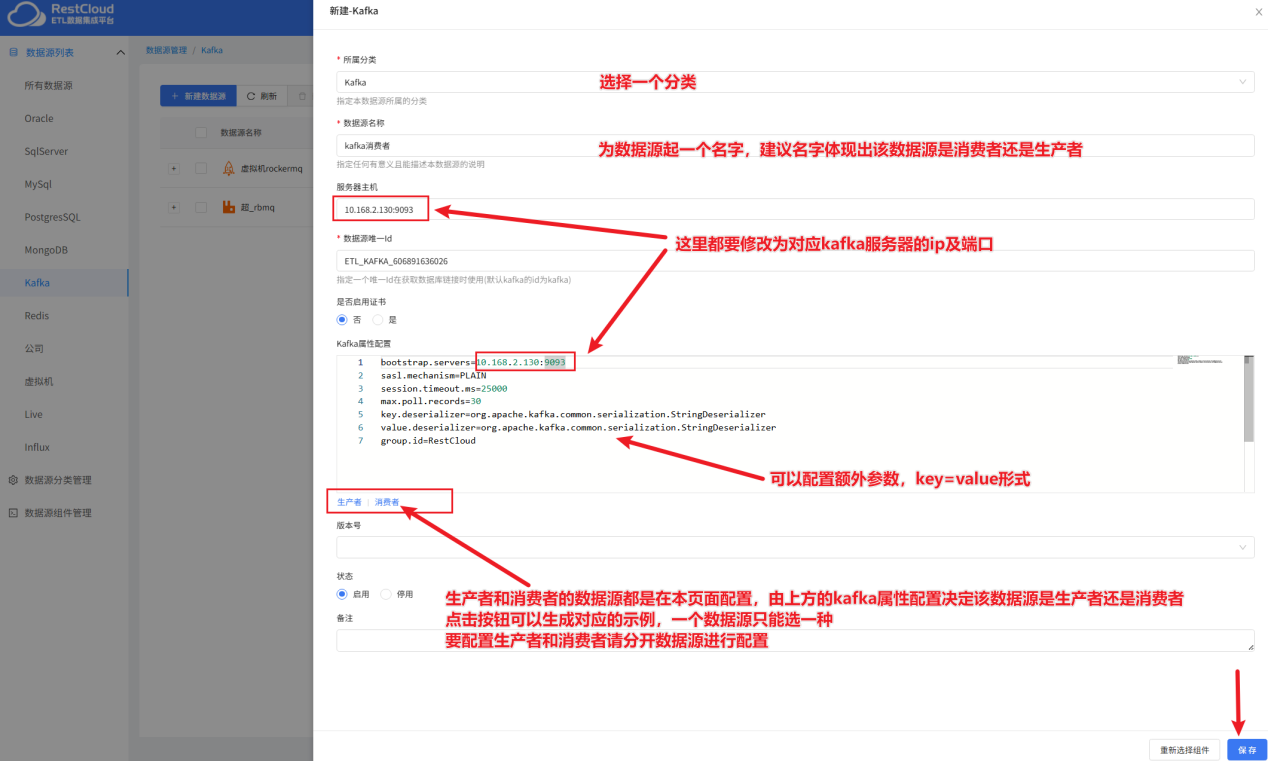Screen dimensions: 1268x761
Task: Close the 新建-Kafka dialog with the X
Action: (x=1258, y=11)
